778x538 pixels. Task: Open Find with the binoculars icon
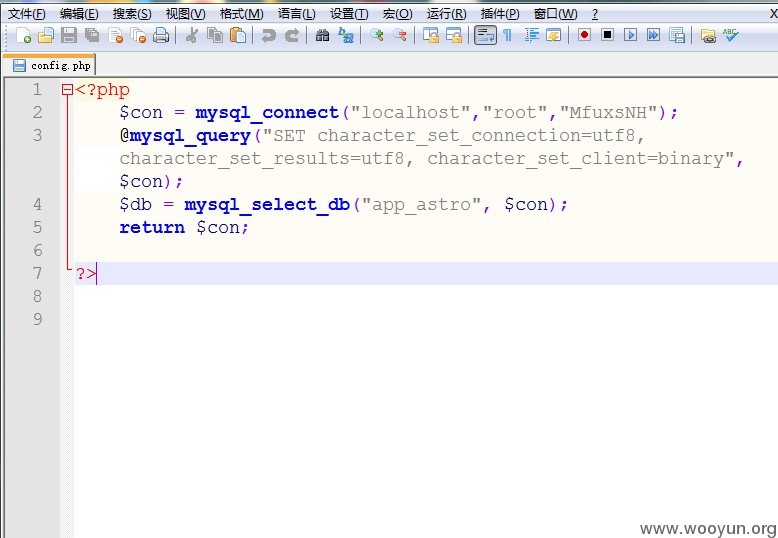tap(323, 35)
